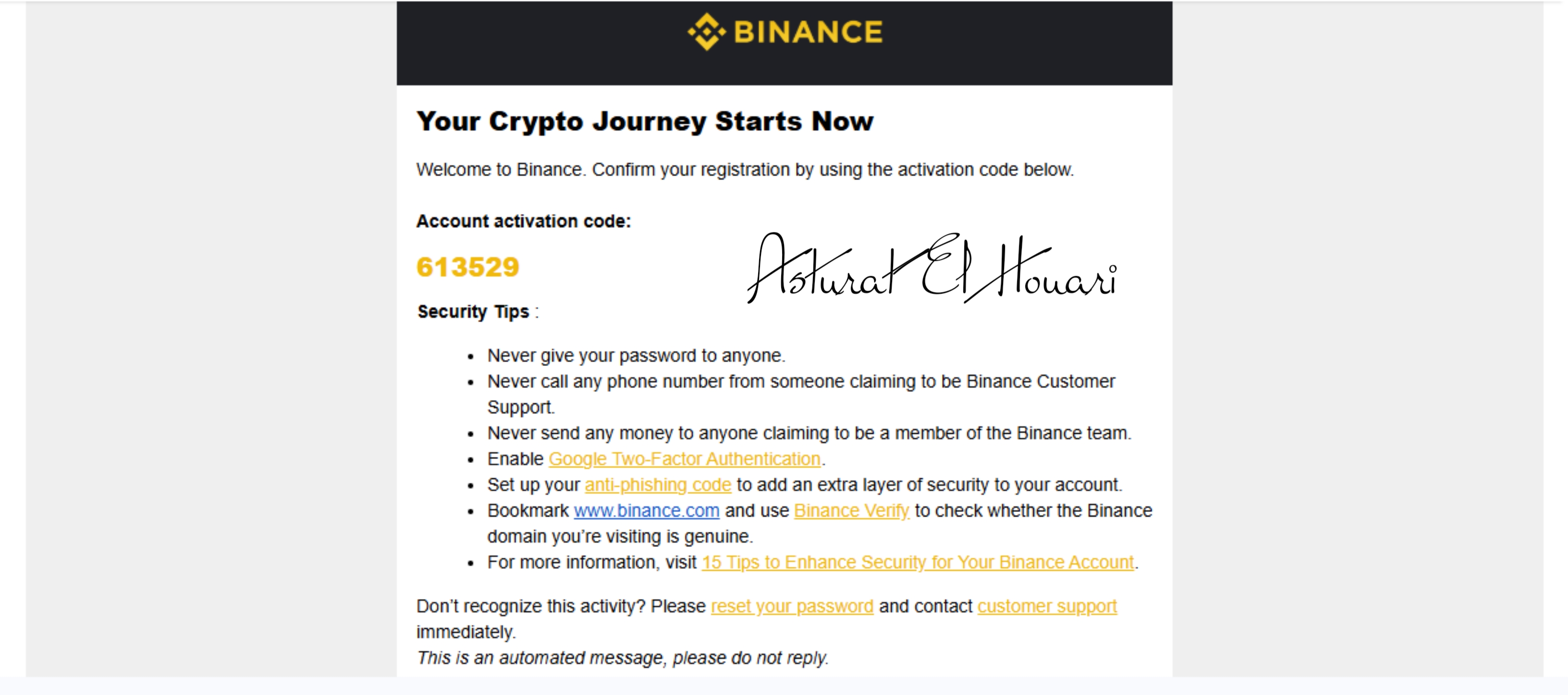Contact customer support via the link
The width and height of the screenshot is (1568, 695).
point(1047,606)
